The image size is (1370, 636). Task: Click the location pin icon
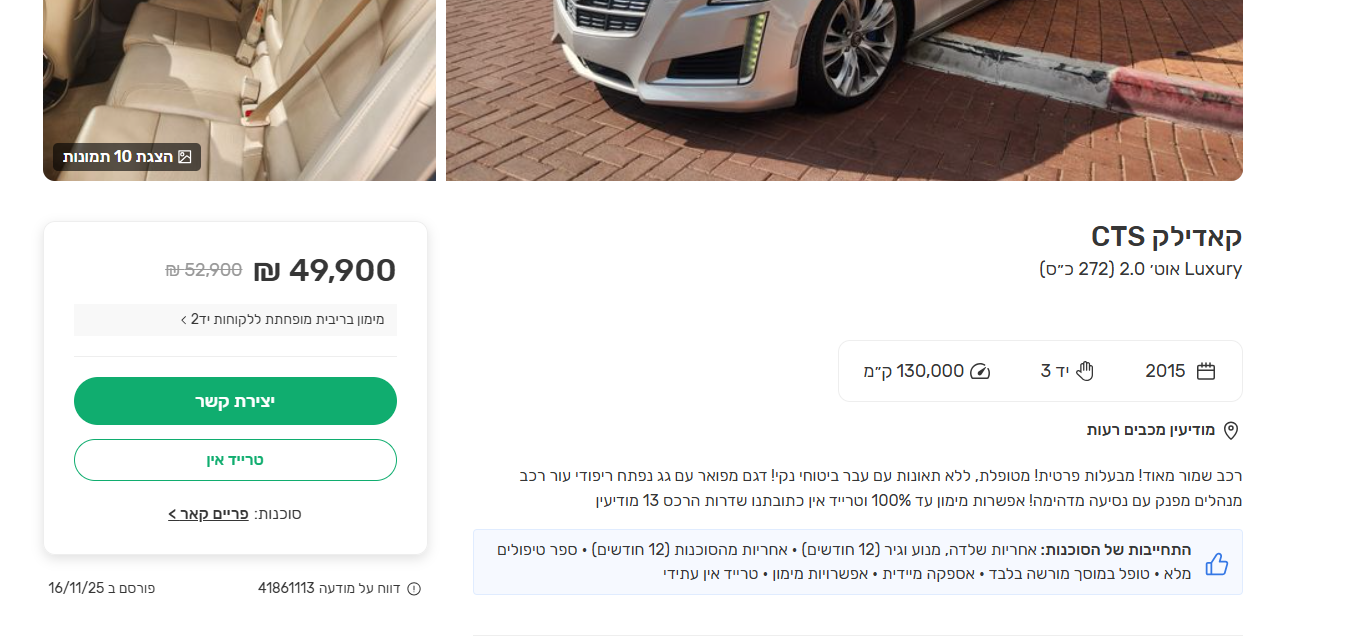[x=1231, y=430]
